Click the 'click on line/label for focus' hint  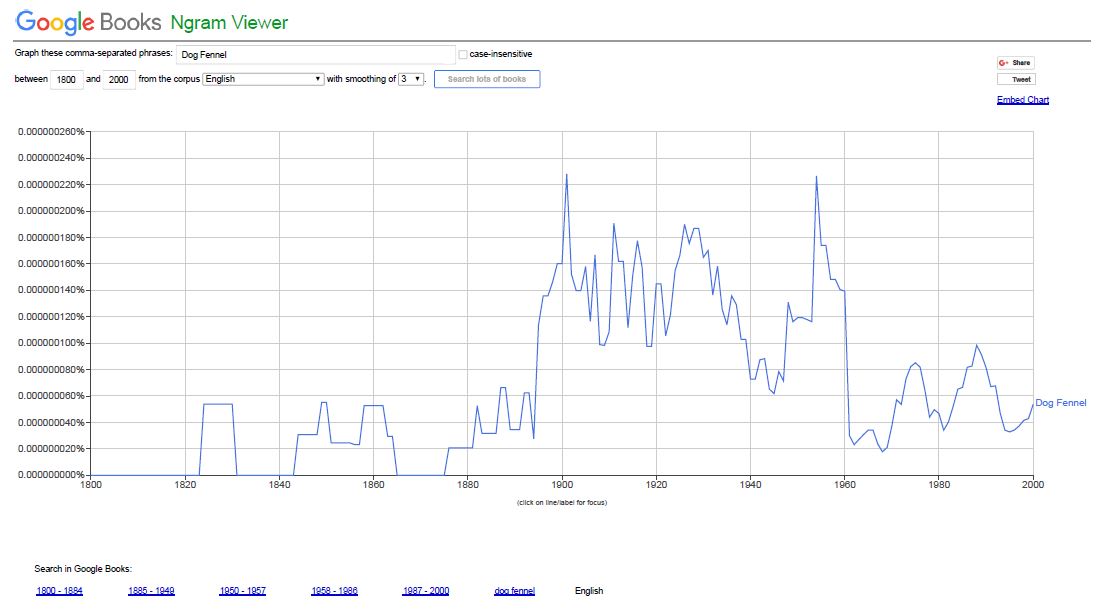tap(562, 503)
